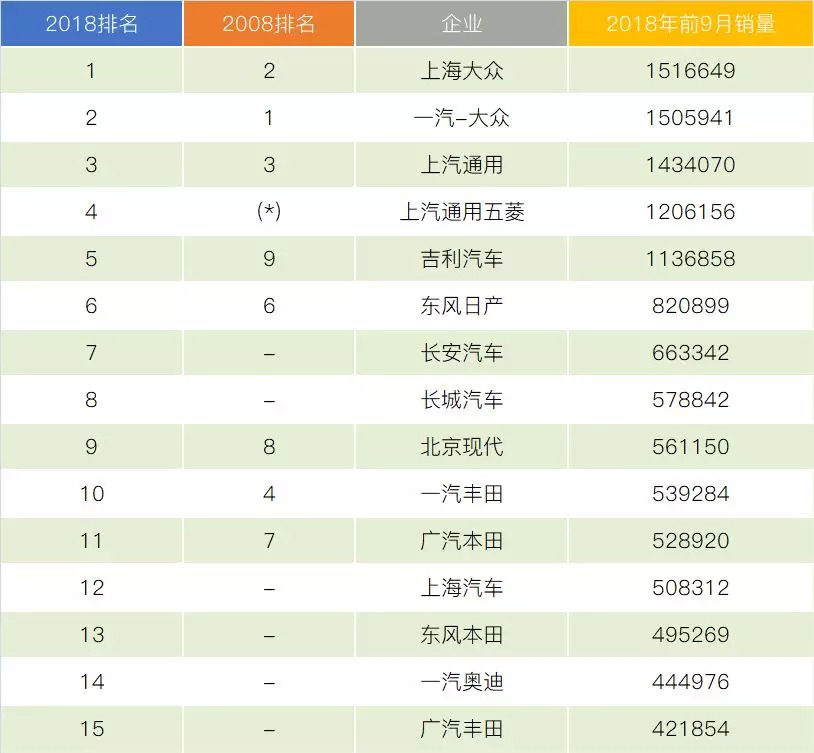Image resolution: width=814 pixels, height=753 pixels.
Task: Select the 一汽奥迪 company cell
Action: pos(462,682)
